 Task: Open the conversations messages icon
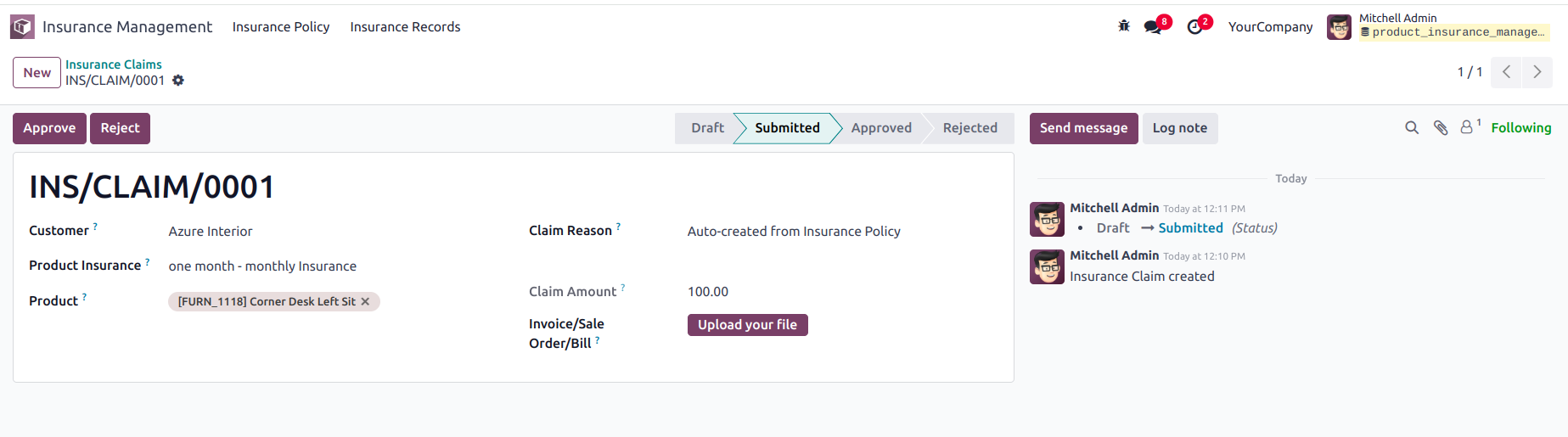pos(1153,27)
